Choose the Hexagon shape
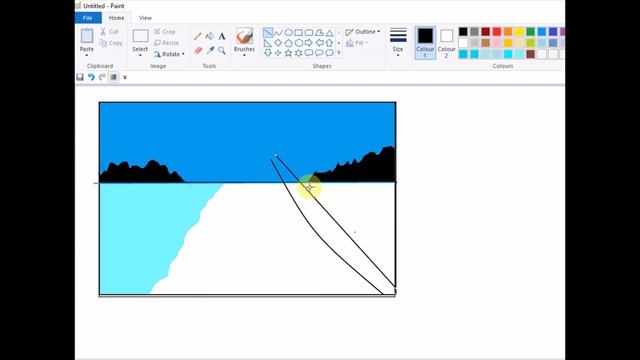The height and width of the screenshot is (360, 640). (298, 43)
